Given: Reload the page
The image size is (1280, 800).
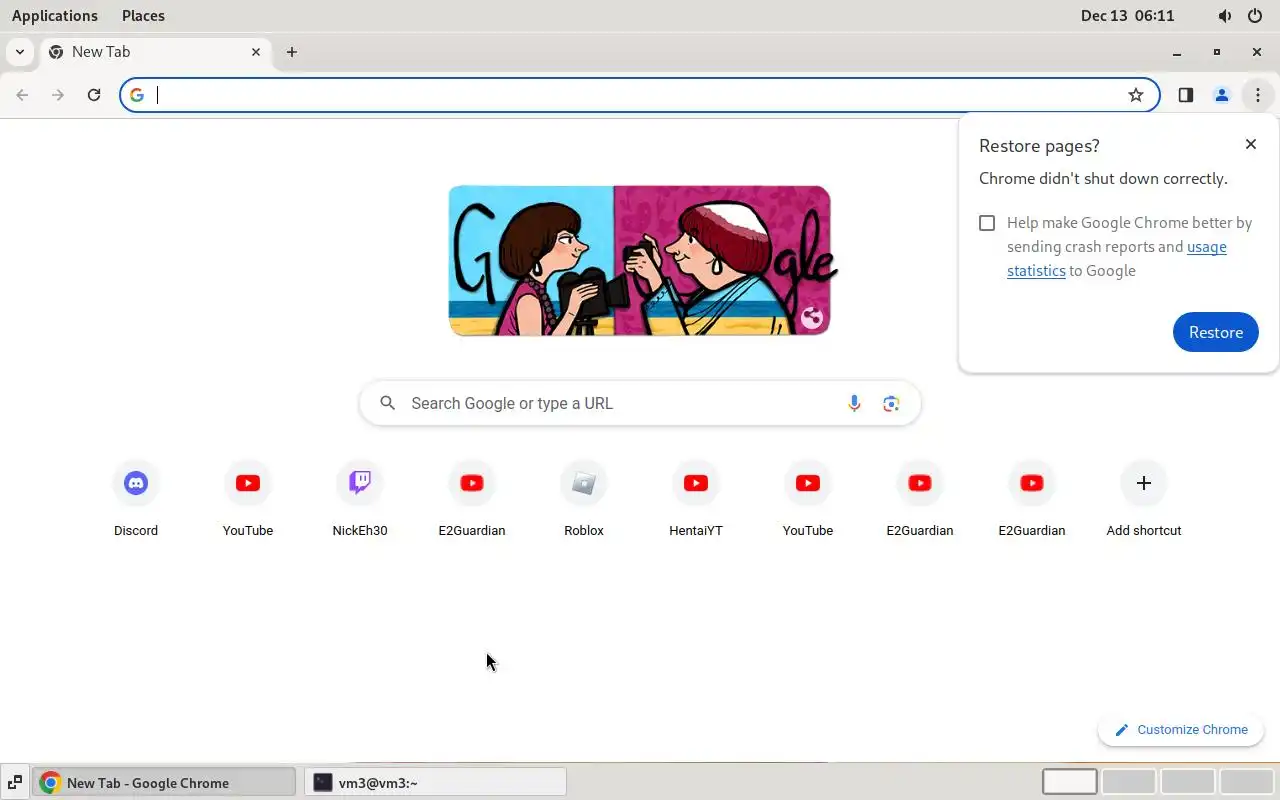Looking at the screenshot, I should coord(94,95).
